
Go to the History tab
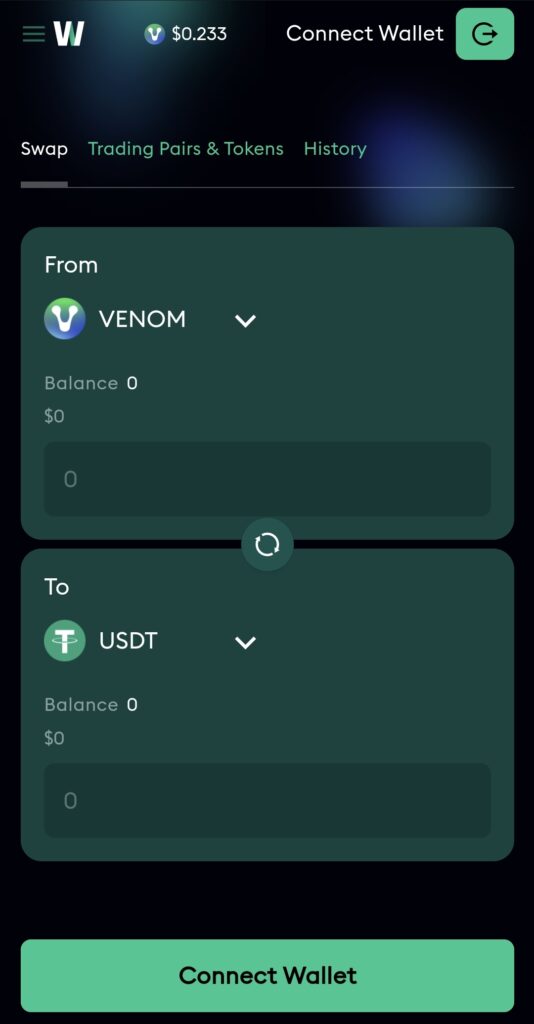coord(335,149)
